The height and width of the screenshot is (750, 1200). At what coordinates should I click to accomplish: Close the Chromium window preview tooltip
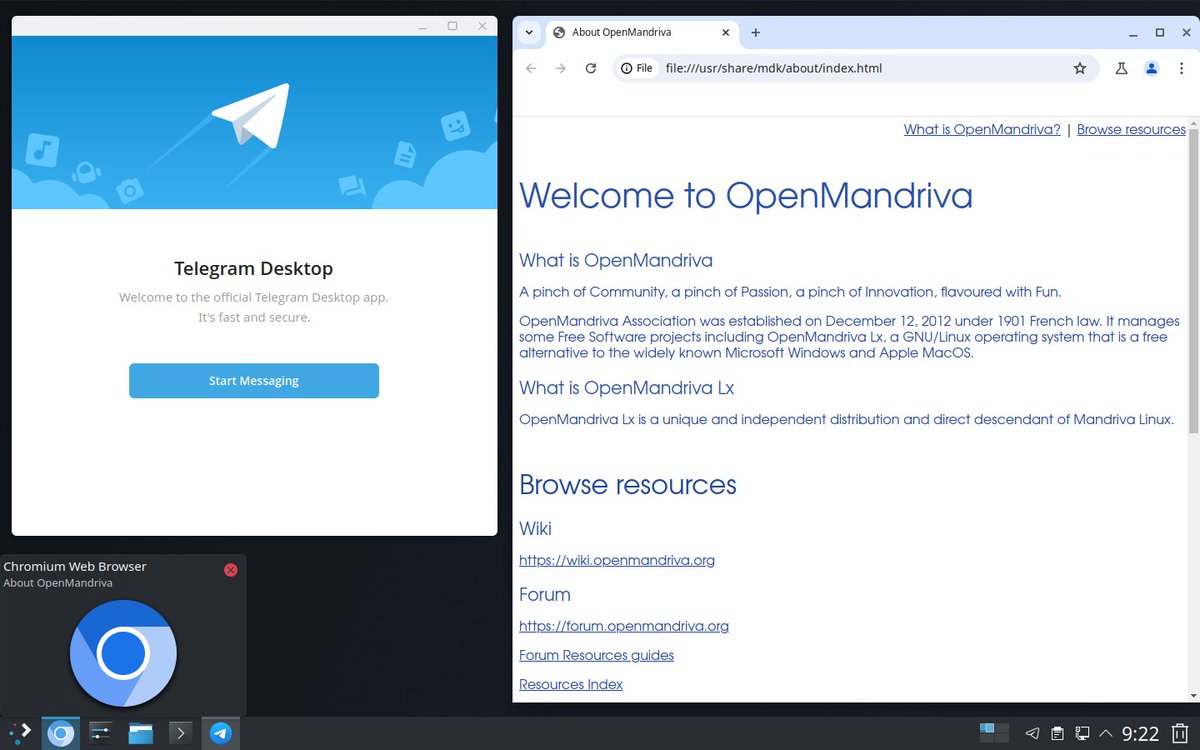coord(231,570)
